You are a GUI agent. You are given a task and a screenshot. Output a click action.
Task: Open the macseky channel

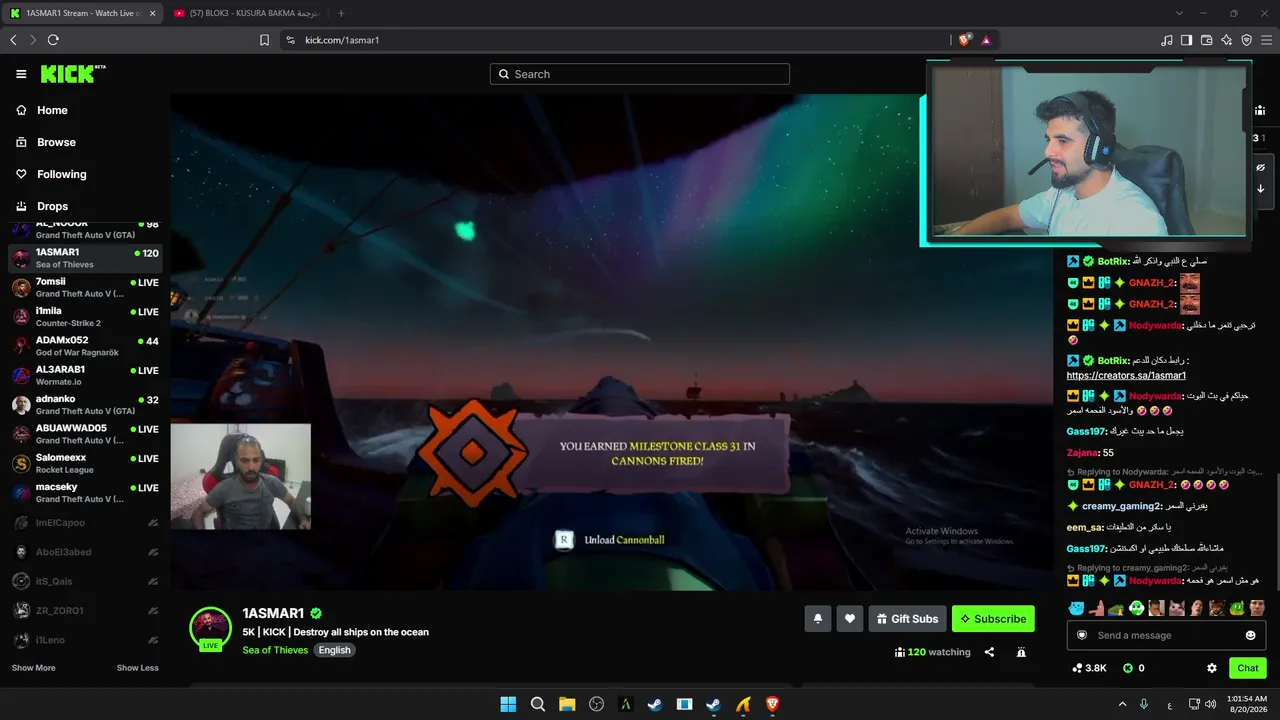tap(85, 492)
